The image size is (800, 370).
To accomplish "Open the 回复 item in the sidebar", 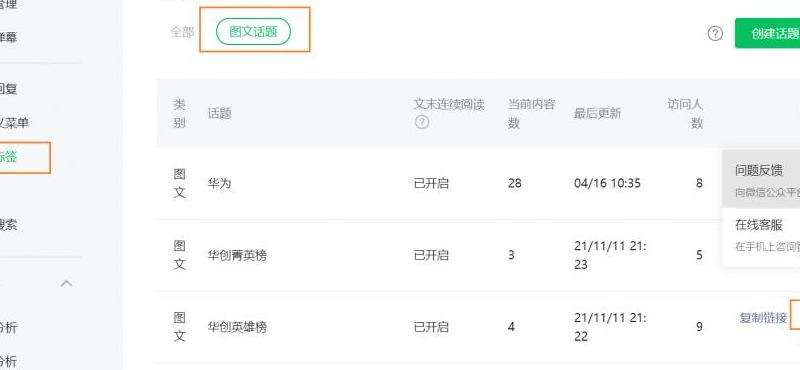I will [x=9, y=89].
